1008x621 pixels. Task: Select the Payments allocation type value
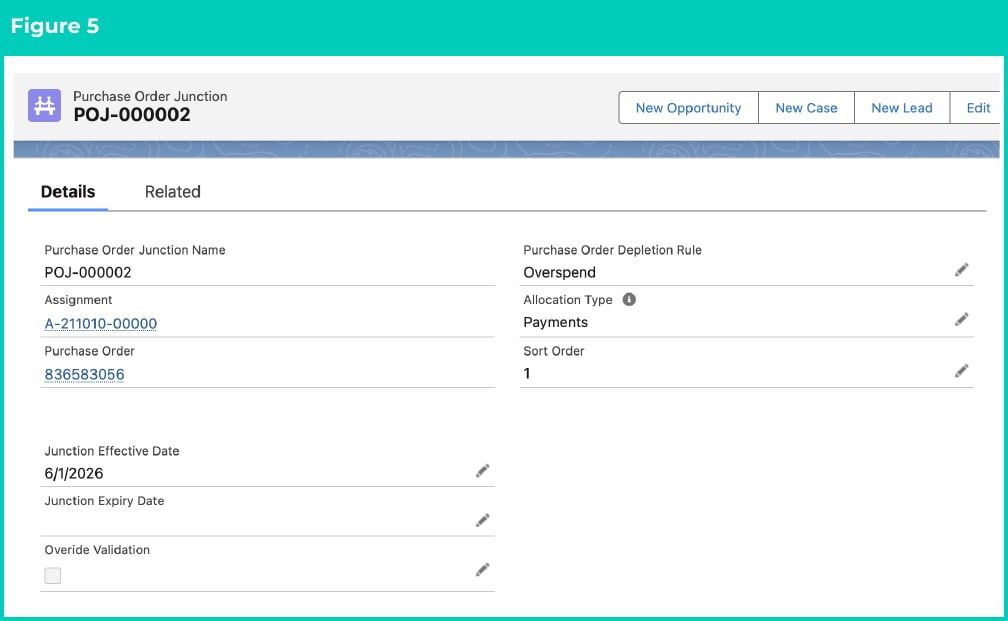coord(555,322)
